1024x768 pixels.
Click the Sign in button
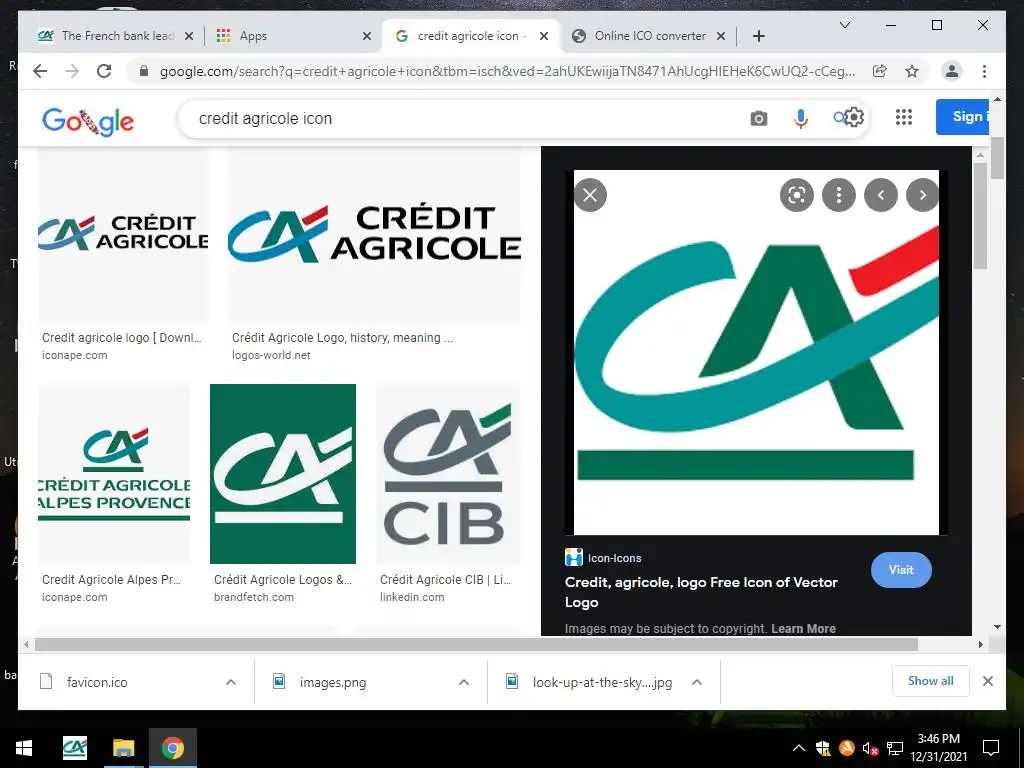(963, 117)
